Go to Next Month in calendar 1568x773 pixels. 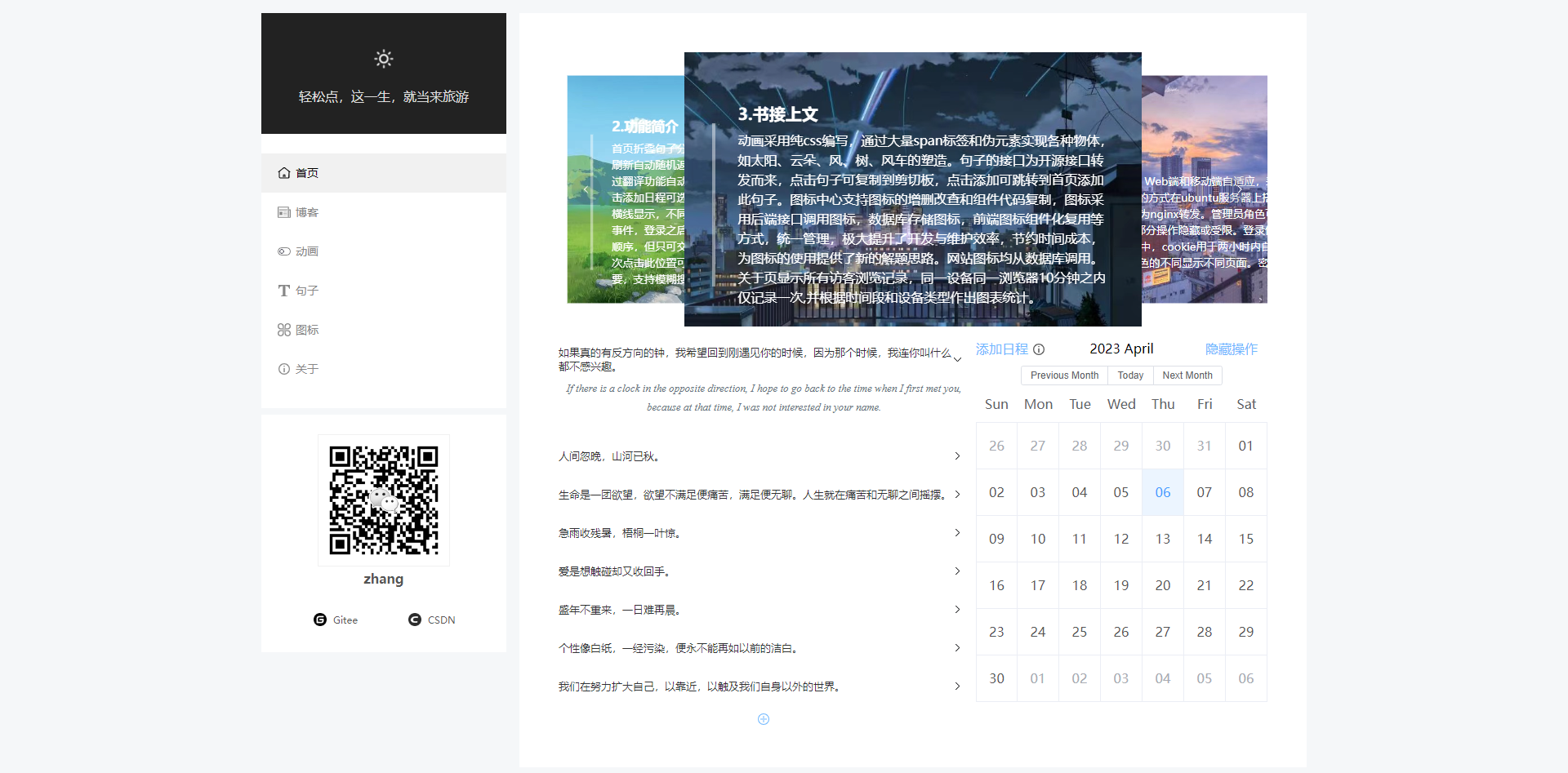pyautogui.click(x=1187, y=375)
